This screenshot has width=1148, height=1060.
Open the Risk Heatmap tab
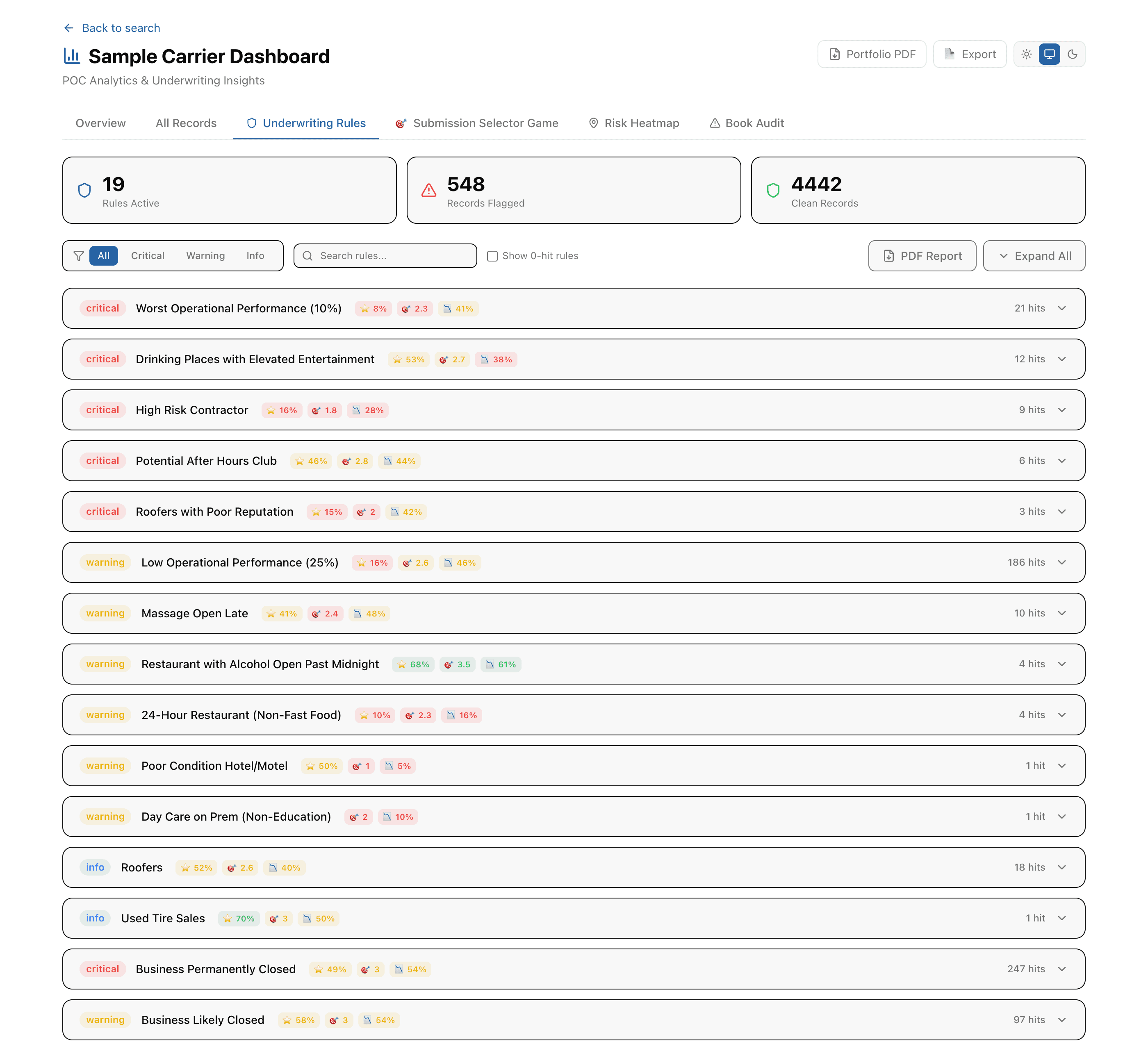[x=633, y=123]
